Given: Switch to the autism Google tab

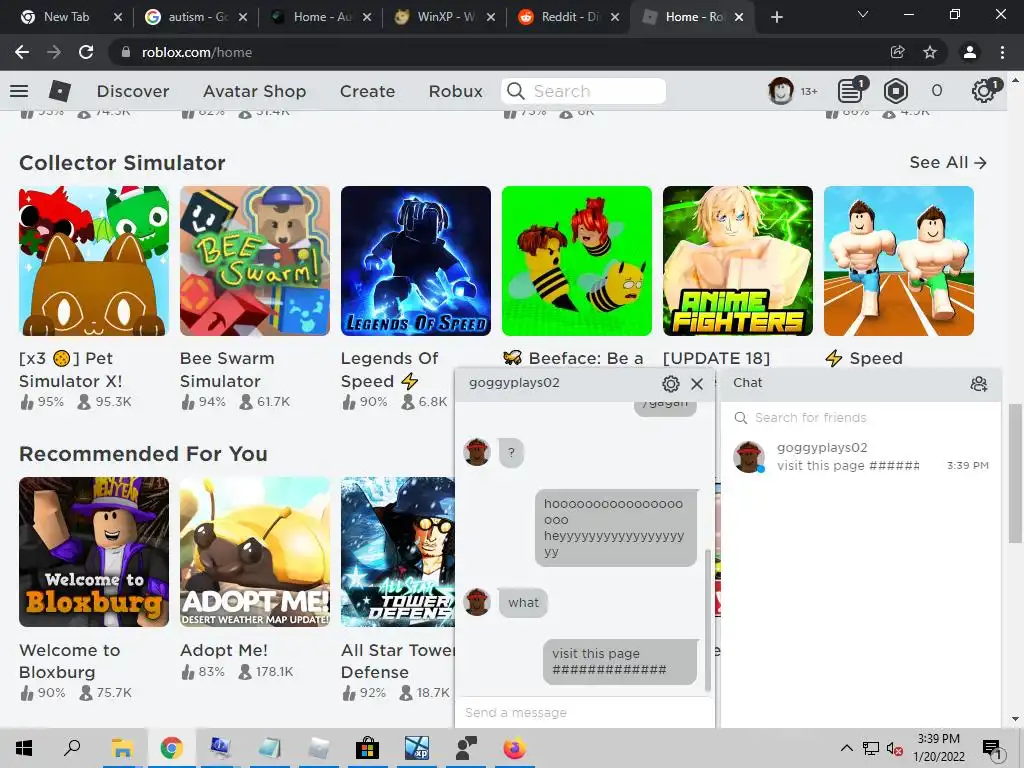Looking at the screenshot, I should (x=197, y=17).
